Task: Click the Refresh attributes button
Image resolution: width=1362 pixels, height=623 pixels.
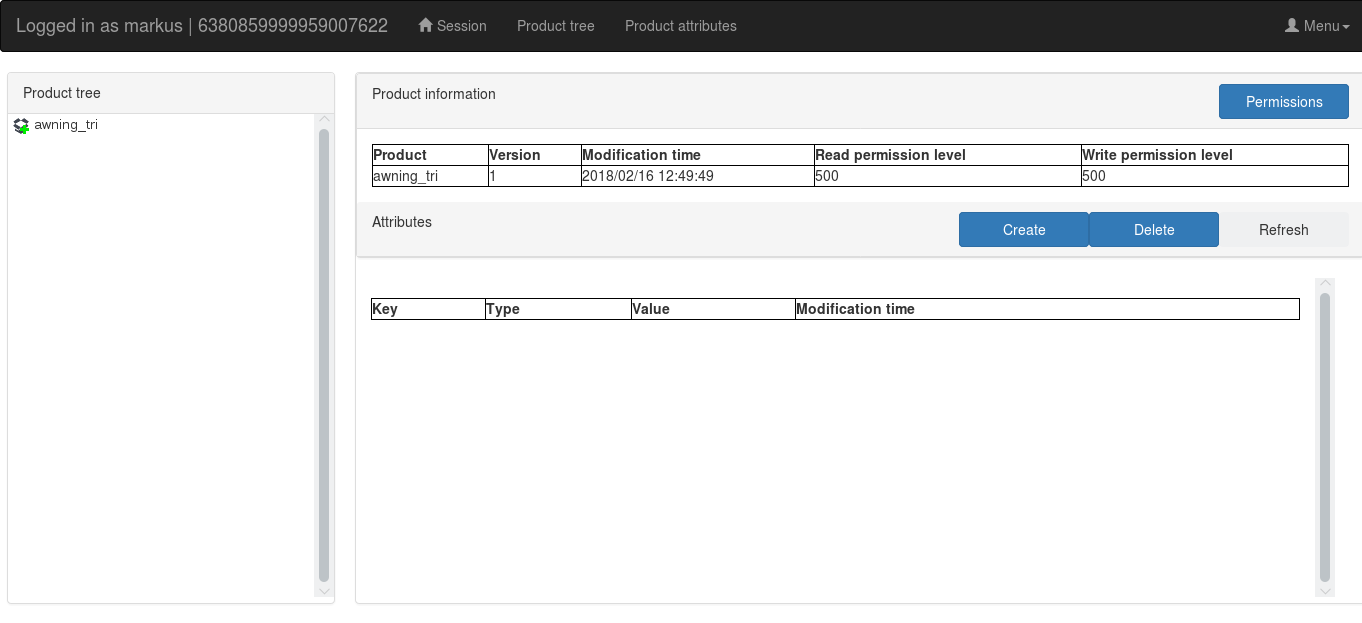Action: coord(1284,229)
